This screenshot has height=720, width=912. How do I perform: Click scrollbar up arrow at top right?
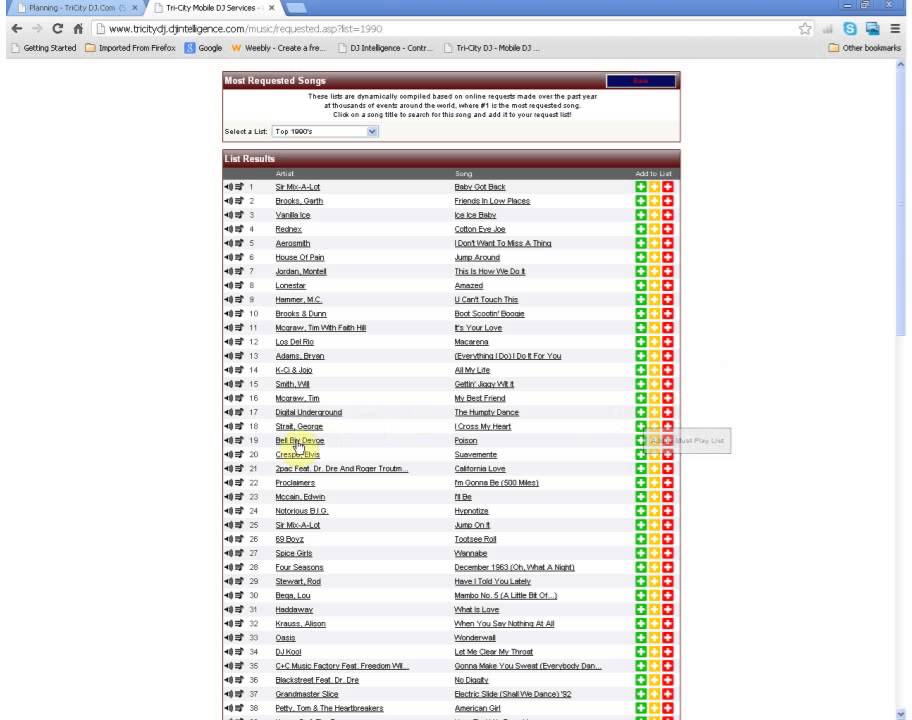901,65
